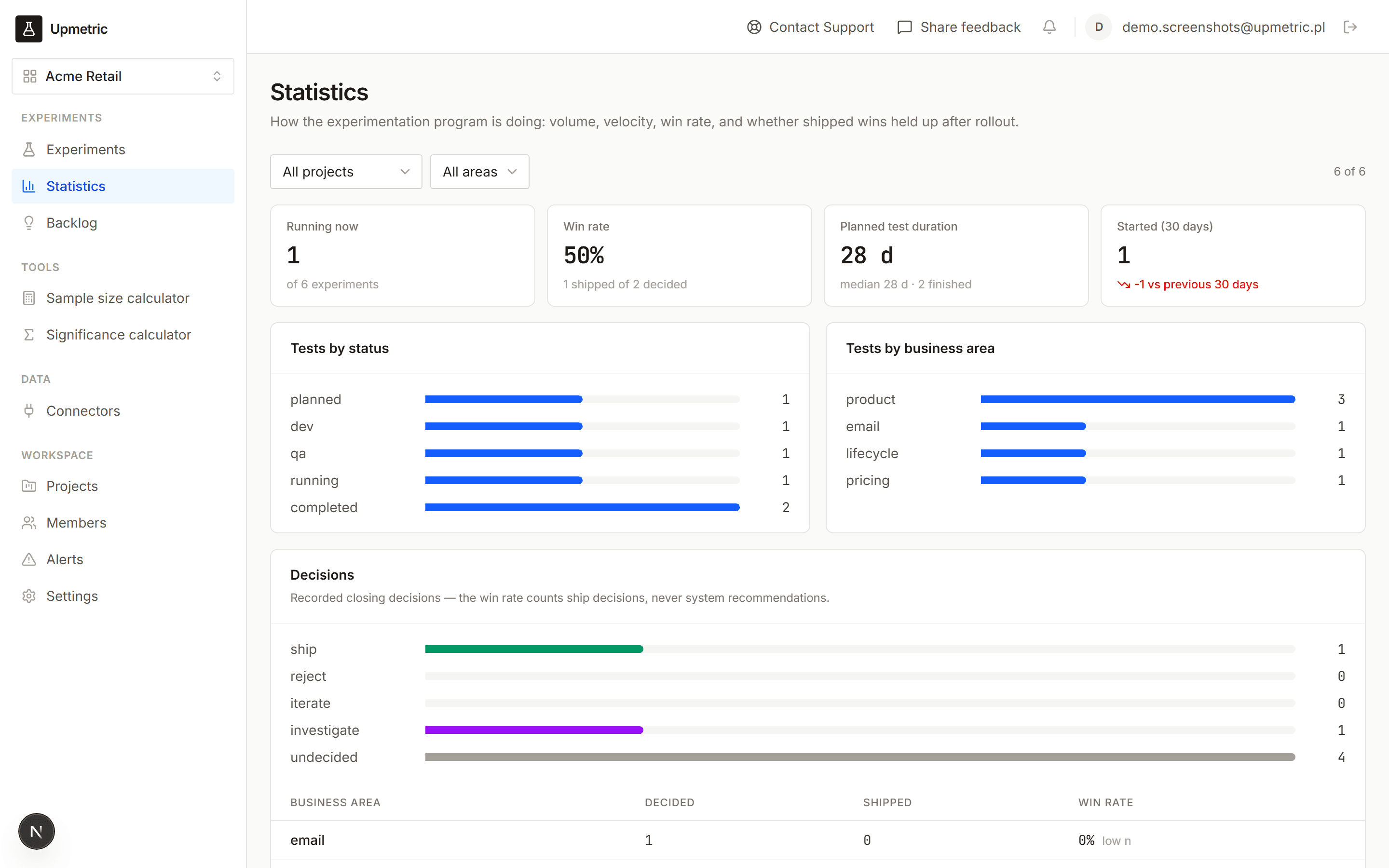The height and width of the screenshot is (868, 1389).
Task: Click the running status row label
Action: tap(314, 480)
